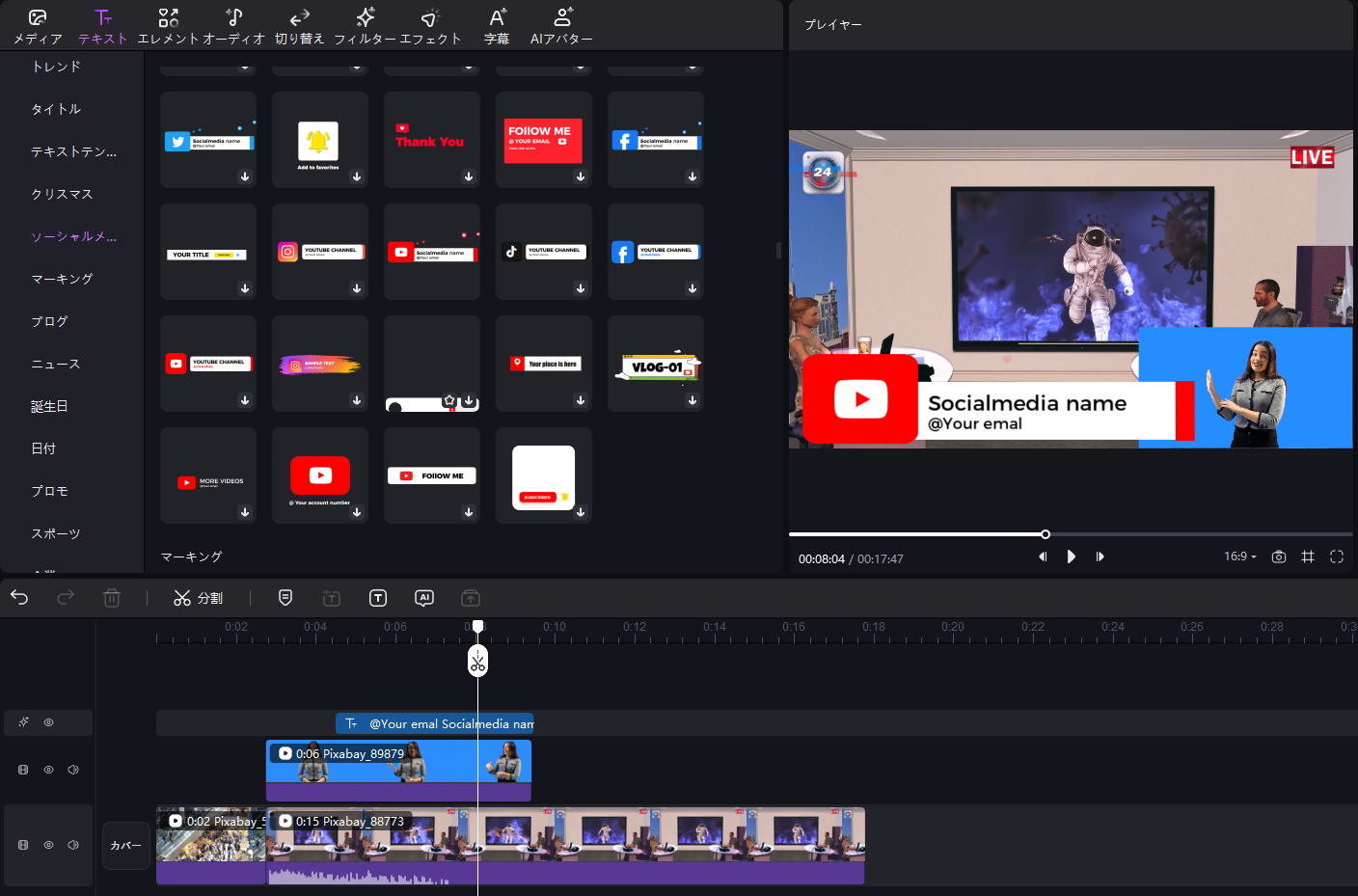Choose the Twitter Socialmedia name template
The width and height of the screenshot is (1358, 896).
(x=208, y=140)
